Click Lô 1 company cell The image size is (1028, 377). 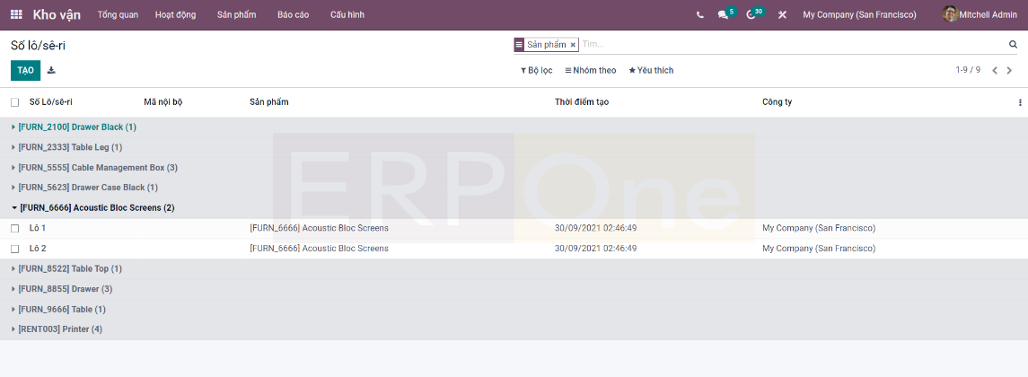tap(819, 228)
